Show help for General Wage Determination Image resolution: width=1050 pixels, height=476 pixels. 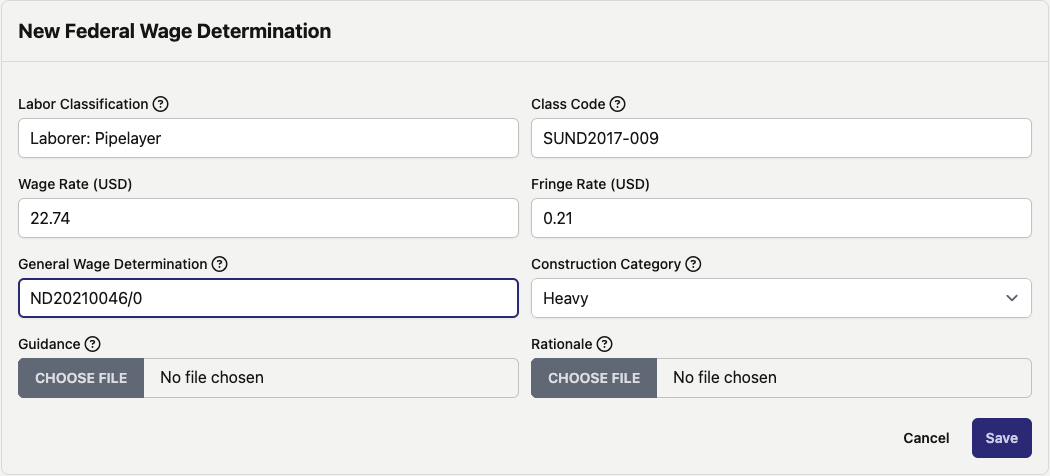tap(220, 264)
